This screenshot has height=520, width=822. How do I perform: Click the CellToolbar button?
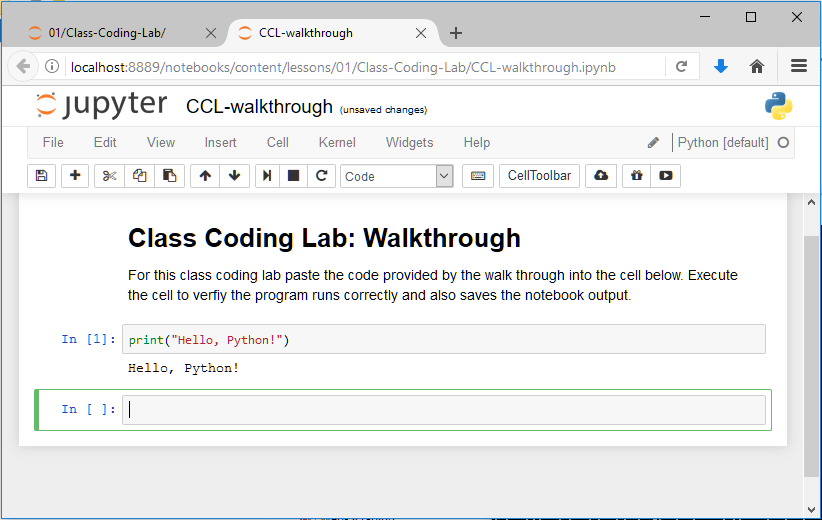(539, 176)
